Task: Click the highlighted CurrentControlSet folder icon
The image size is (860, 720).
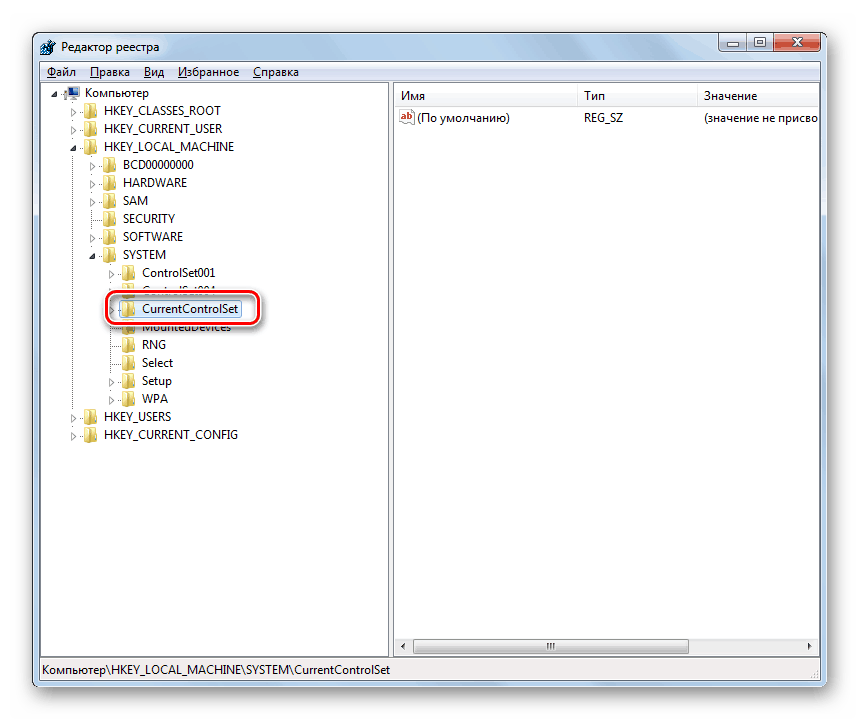Action: 129,308
